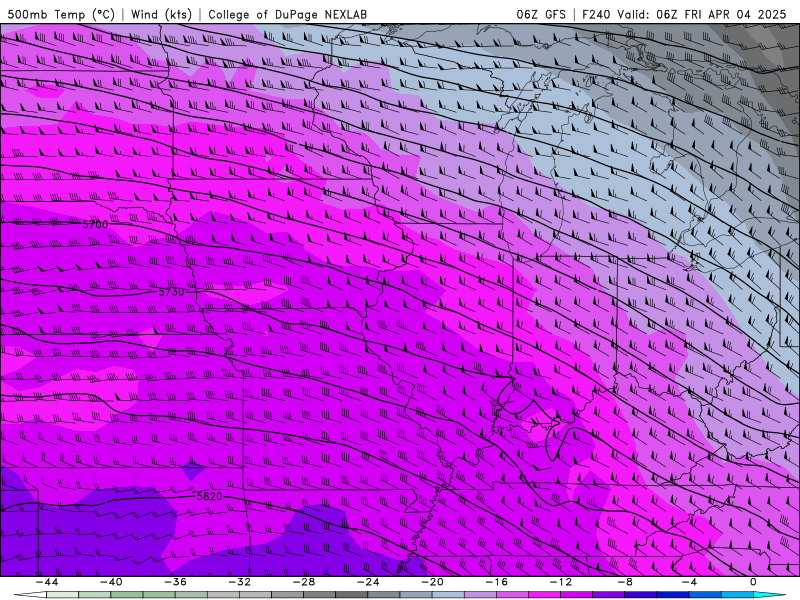Click the "06Z GFS" model run label
This screenshot has height=600, width=800.
[541, 14]
